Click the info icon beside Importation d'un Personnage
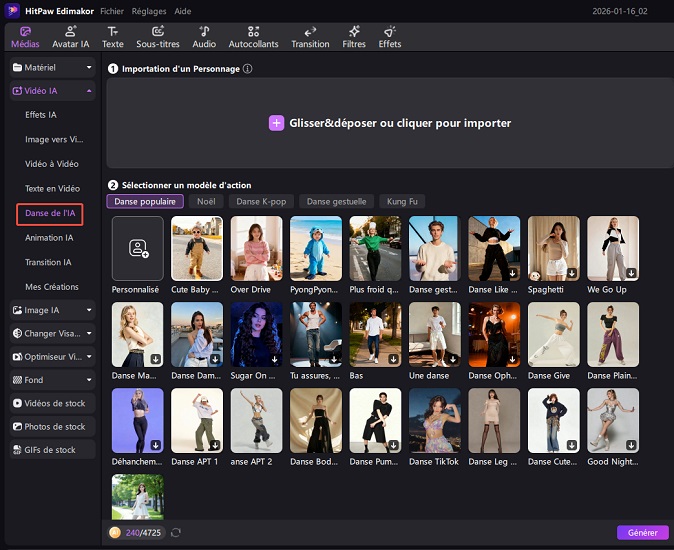Image resolution: width=674 pixels, height=550 pixels. [x=248, y=69]
